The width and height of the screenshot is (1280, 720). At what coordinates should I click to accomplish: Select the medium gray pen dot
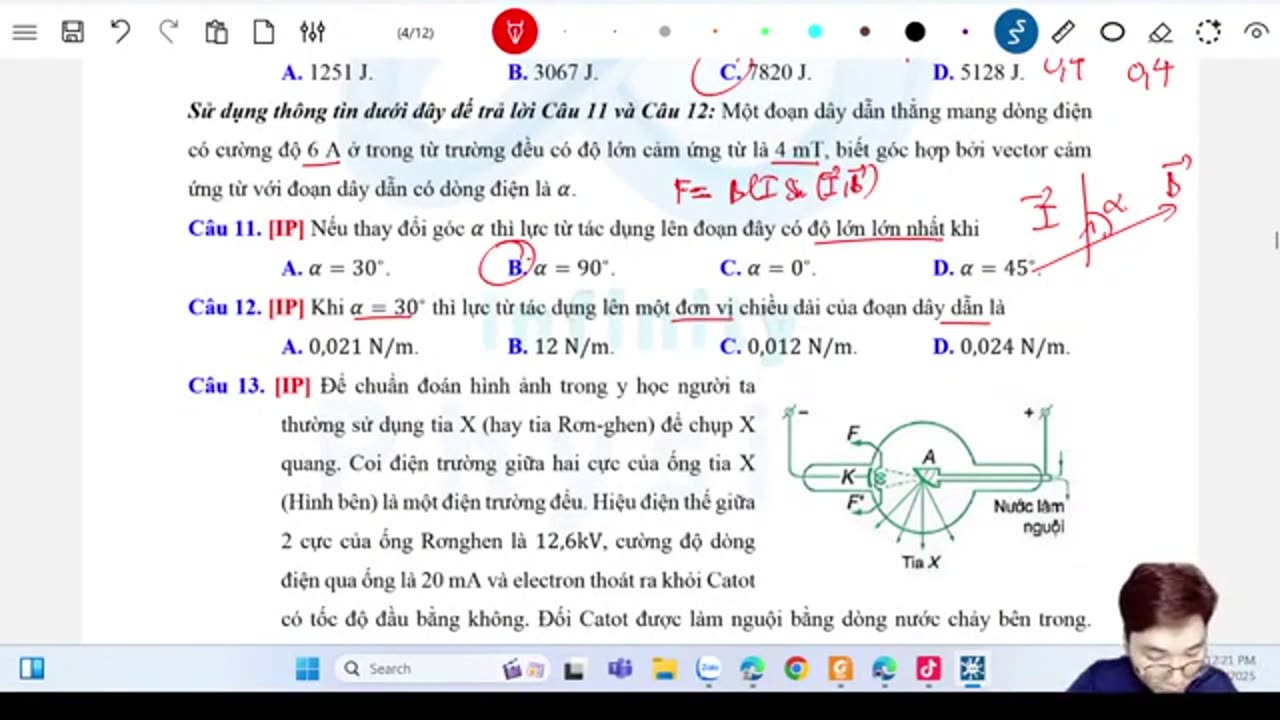pyautogui.click(x=665, y=32)
